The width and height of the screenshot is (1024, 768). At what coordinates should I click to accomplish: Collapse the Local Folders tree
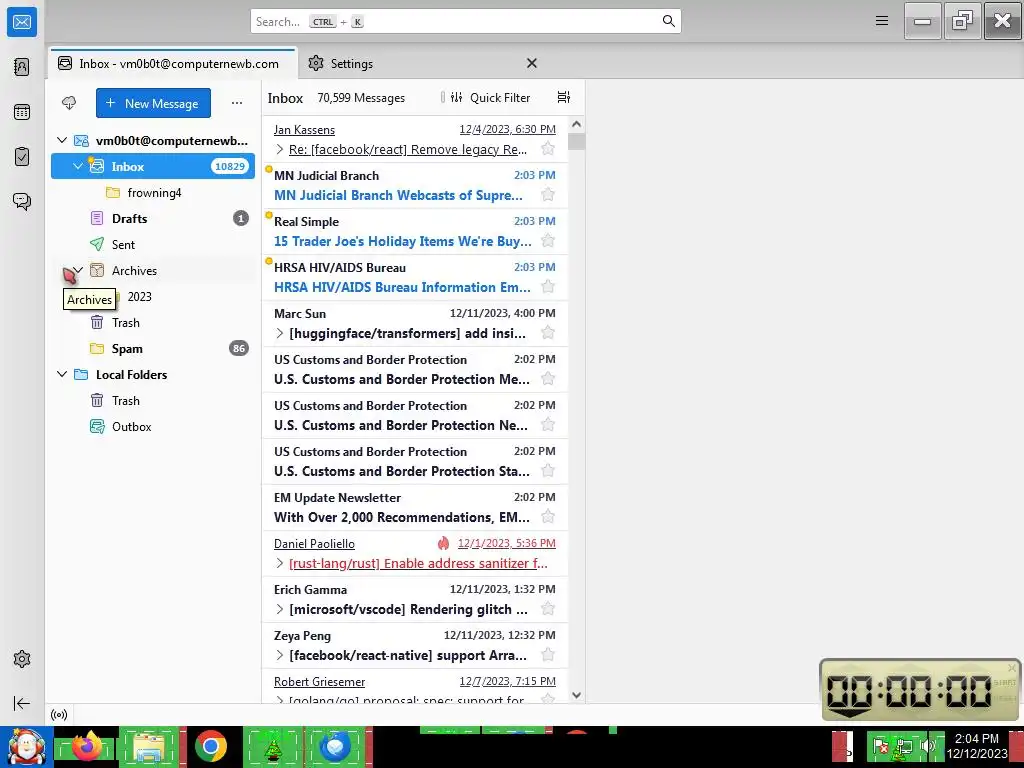click(x=62, y=374)
